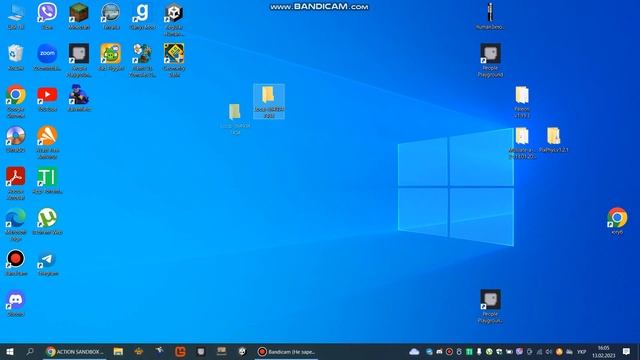640x360 pixels.
Task: Select People Playground shortcut at top right
Action: [490, 60]
